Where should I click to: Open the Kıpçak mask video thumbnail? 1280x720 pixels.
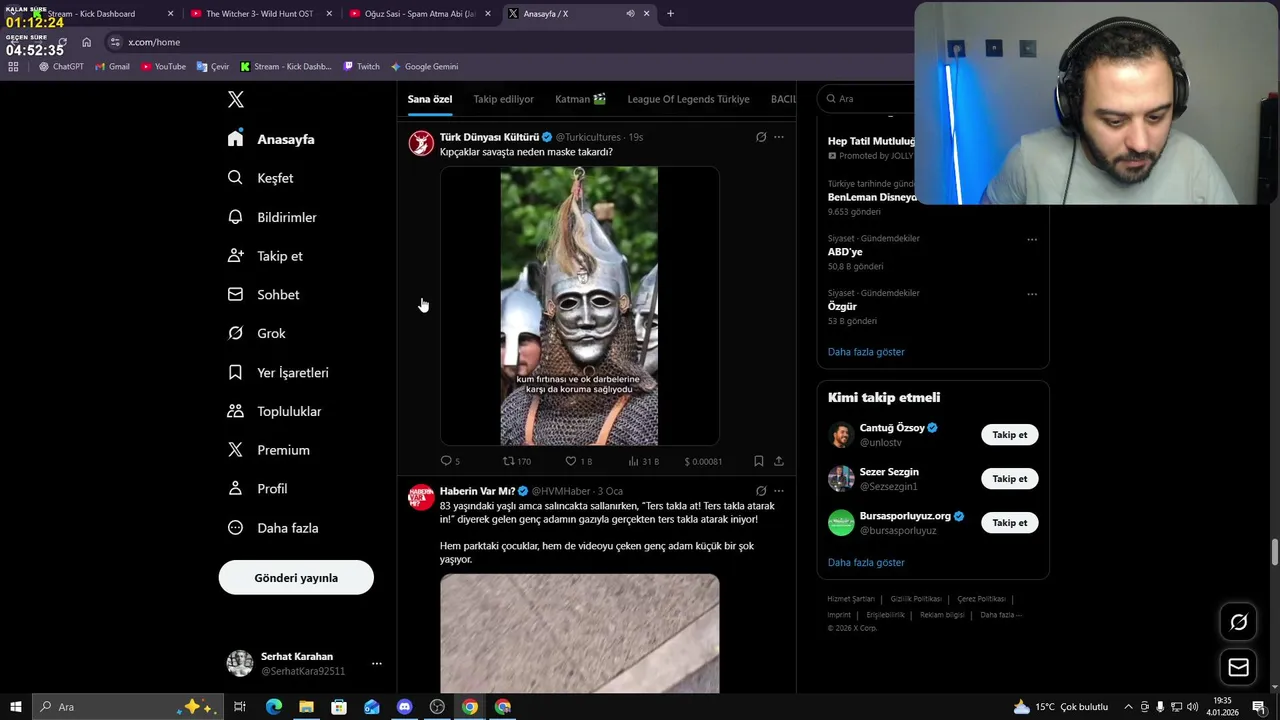tap(579, 306)
